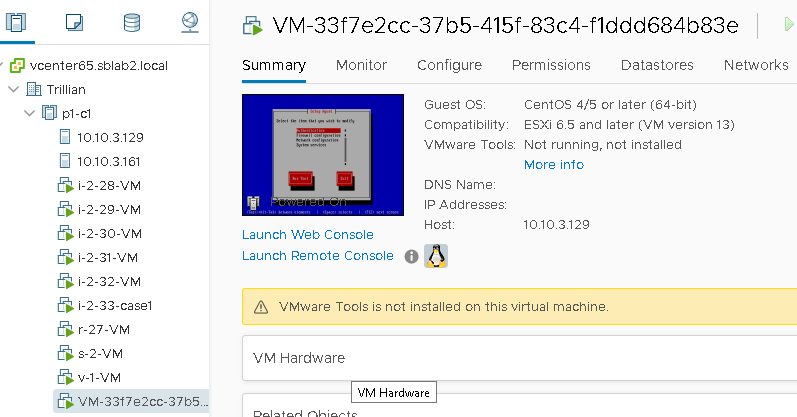
Task: Click the VM icon for i-2-28-VM
Action: [x=66, y=186]
